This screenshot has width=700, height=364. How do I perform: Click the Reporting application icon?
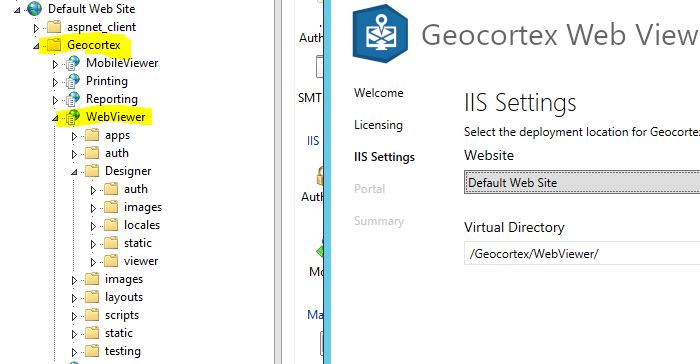(73, 99)
